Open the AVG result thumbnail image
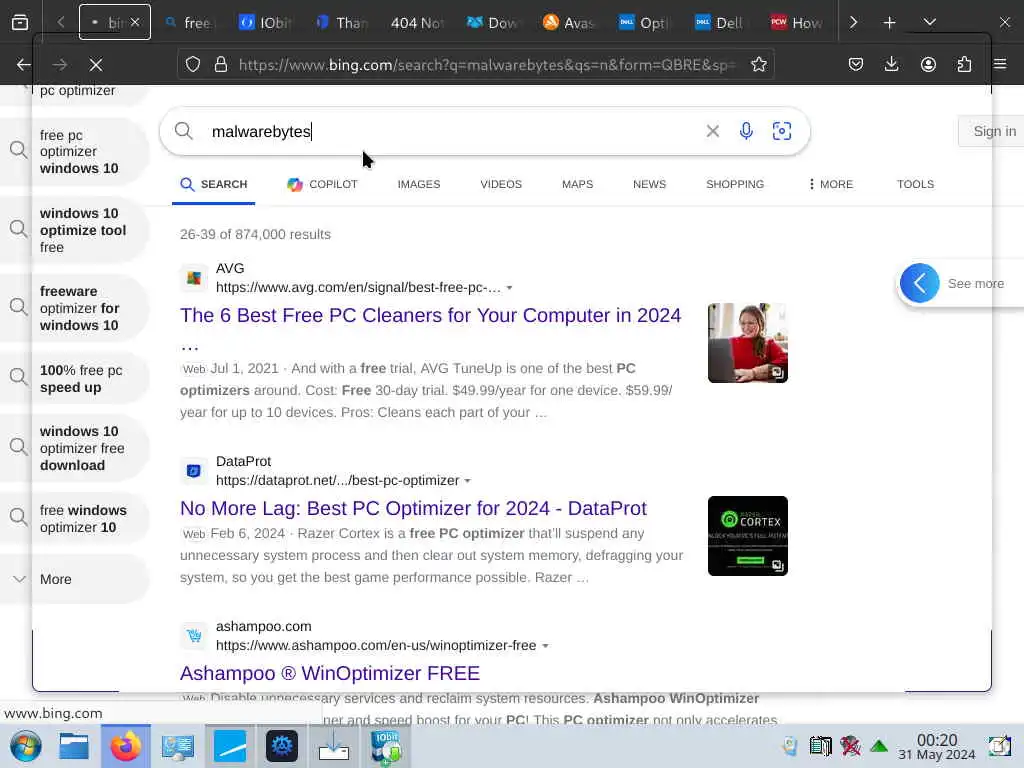 click(x=748, y=343)
